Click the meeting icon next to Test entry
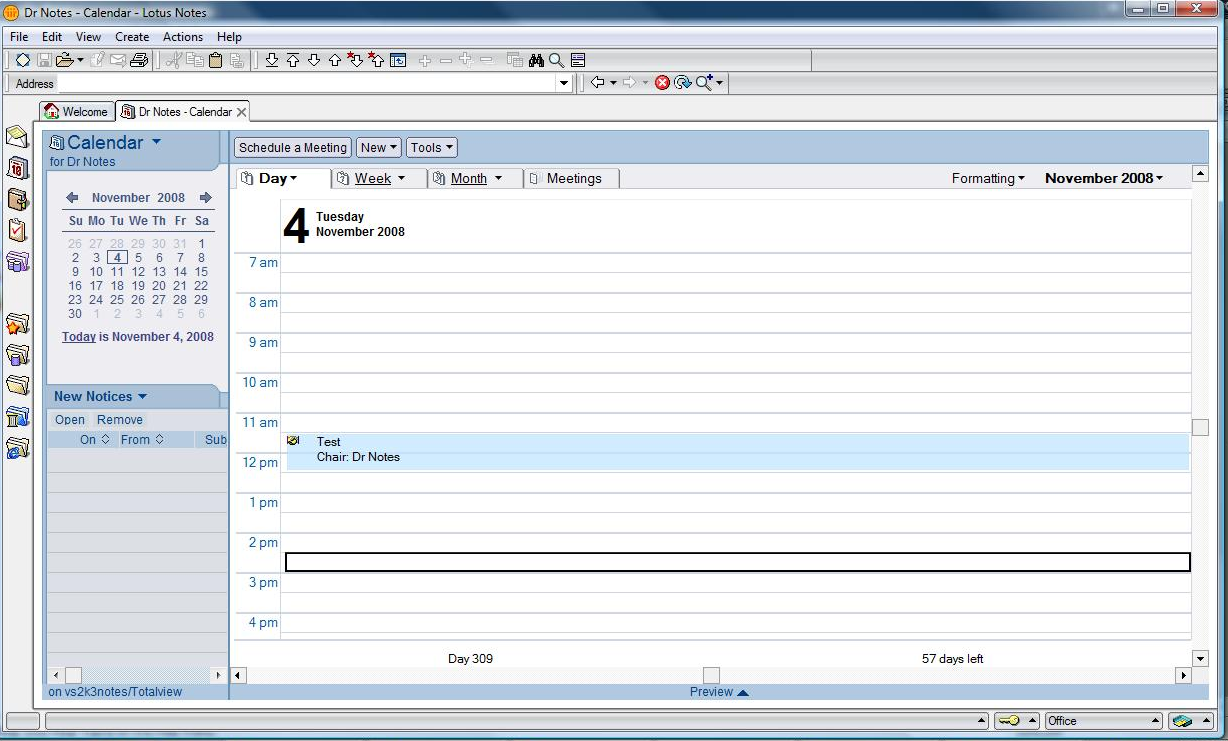 pyautogui.click(x=293, y=441)
